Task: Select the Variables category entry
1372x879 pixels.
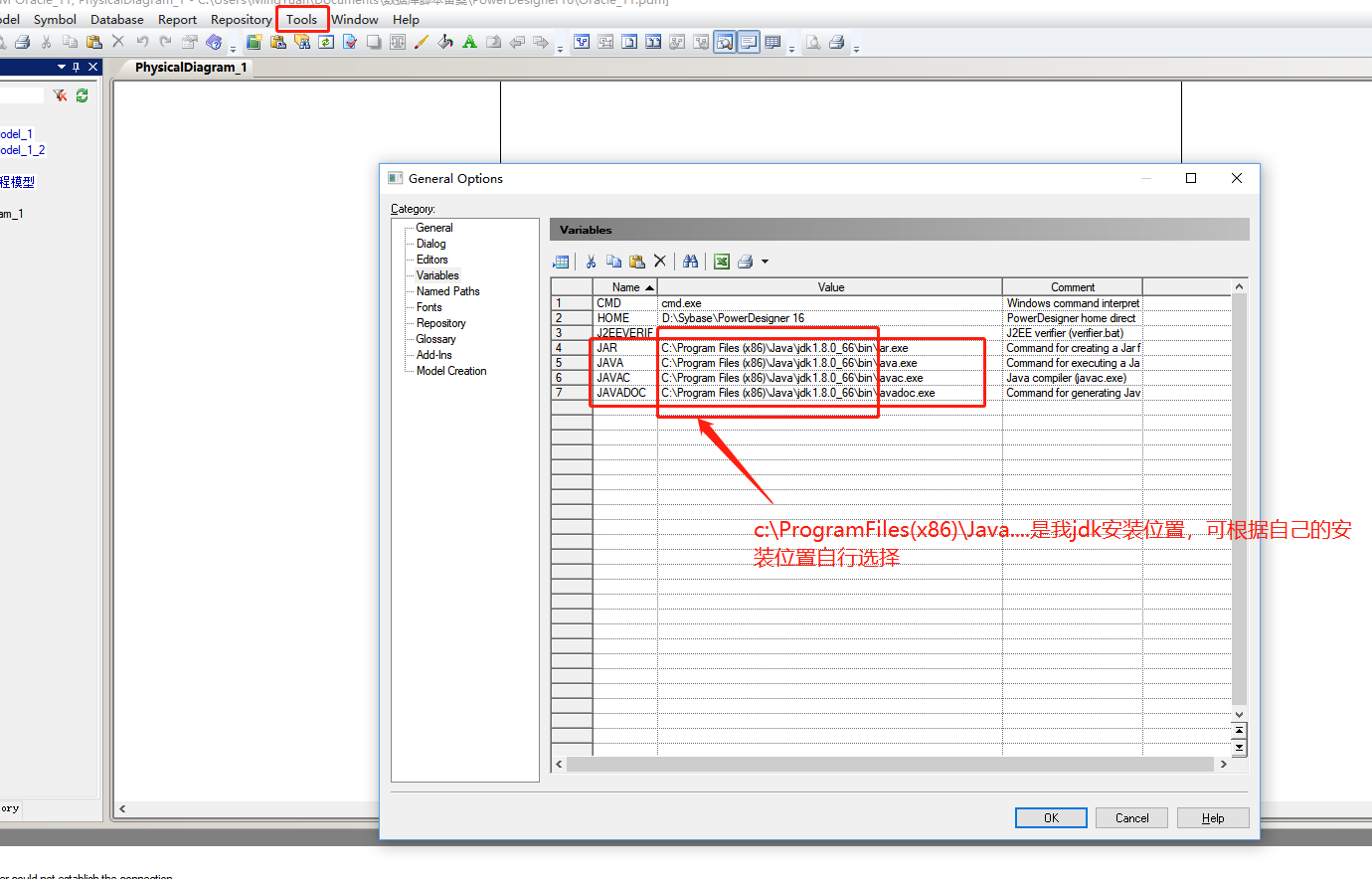Action: [x=436, y=274]
